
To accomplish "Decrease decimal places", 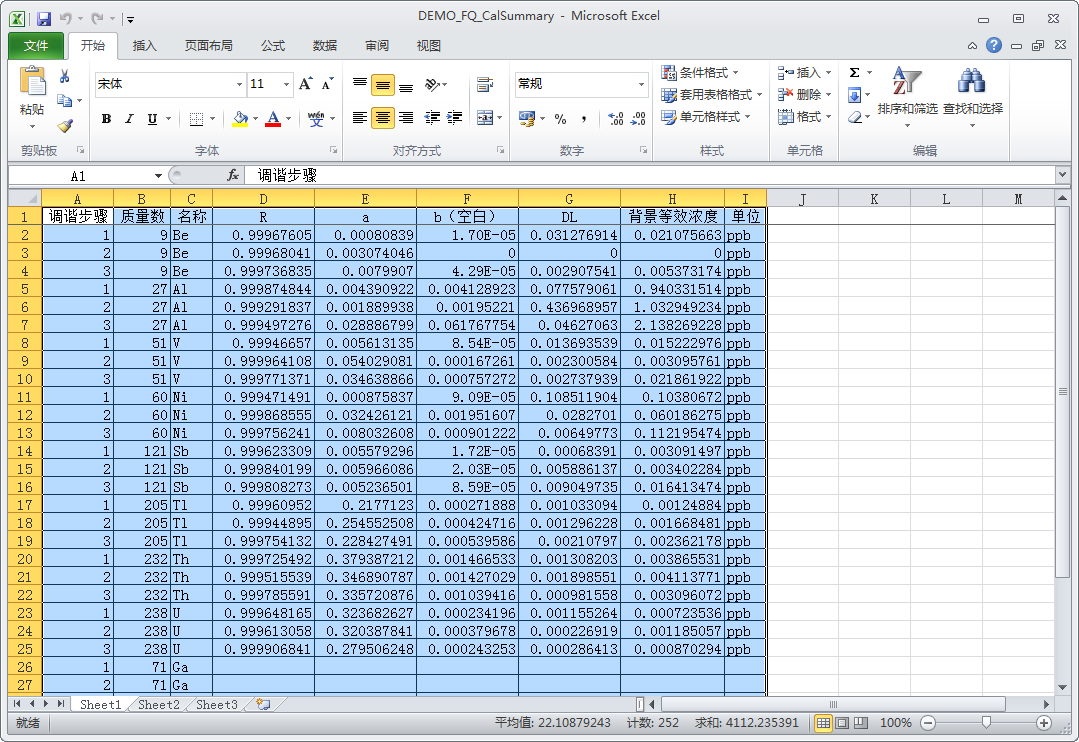I will click(638, 119).
